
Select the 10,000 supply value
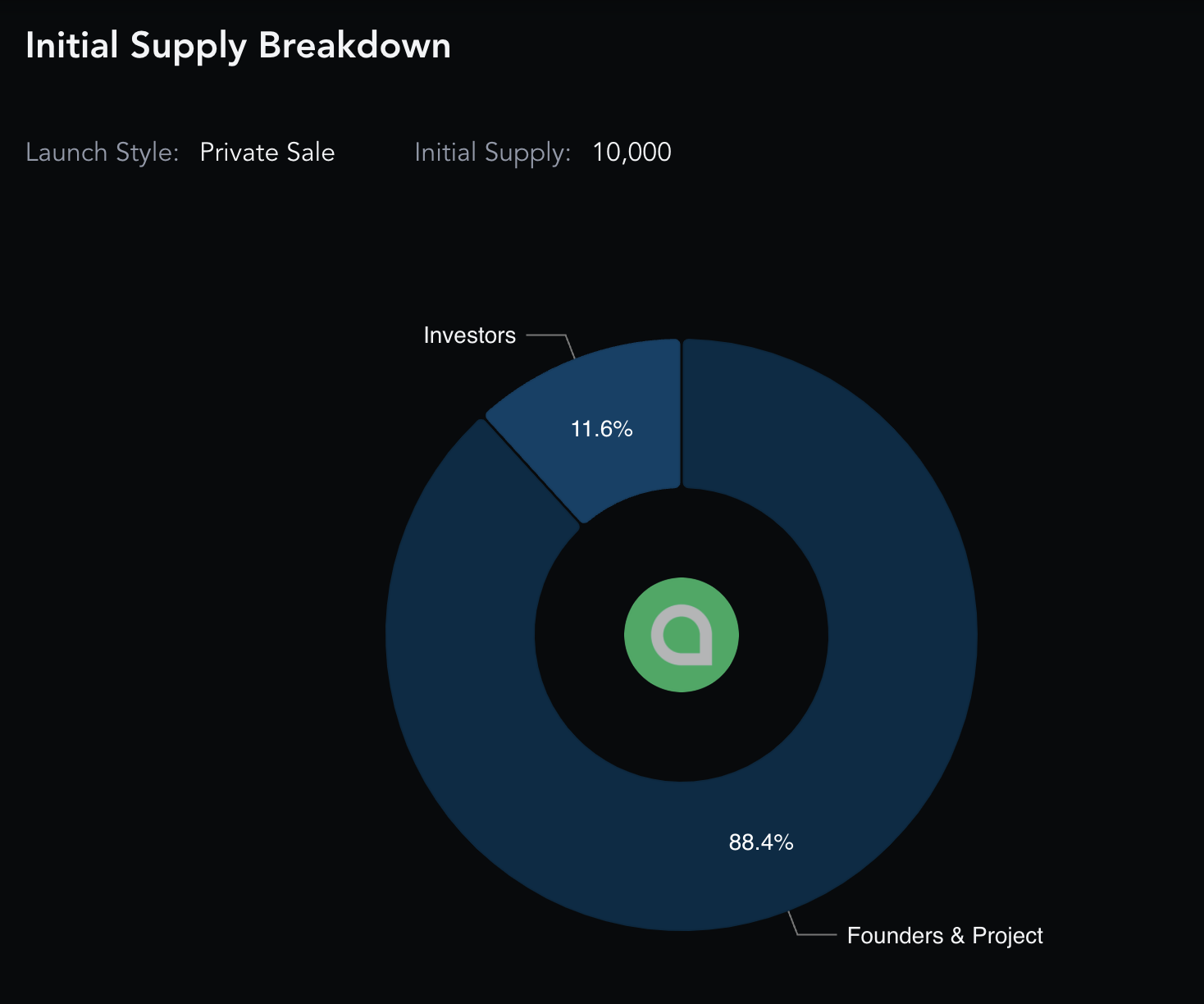632,153
